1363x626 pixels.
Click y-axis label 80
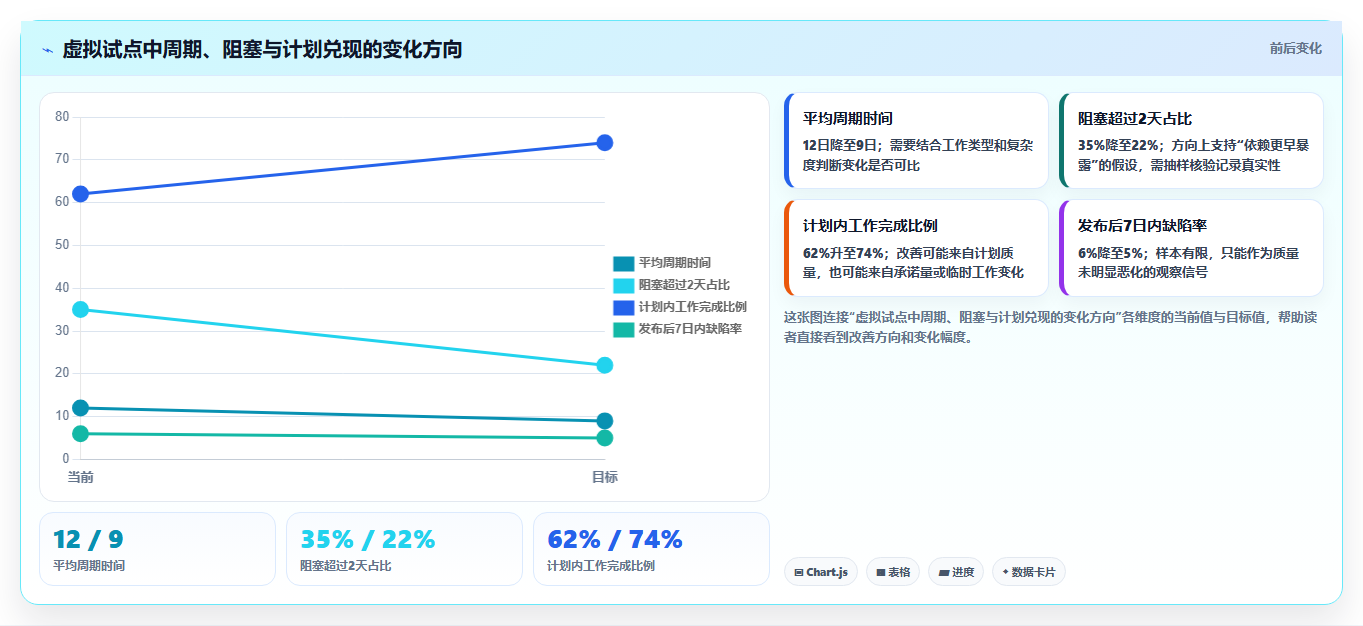point(62,117)
